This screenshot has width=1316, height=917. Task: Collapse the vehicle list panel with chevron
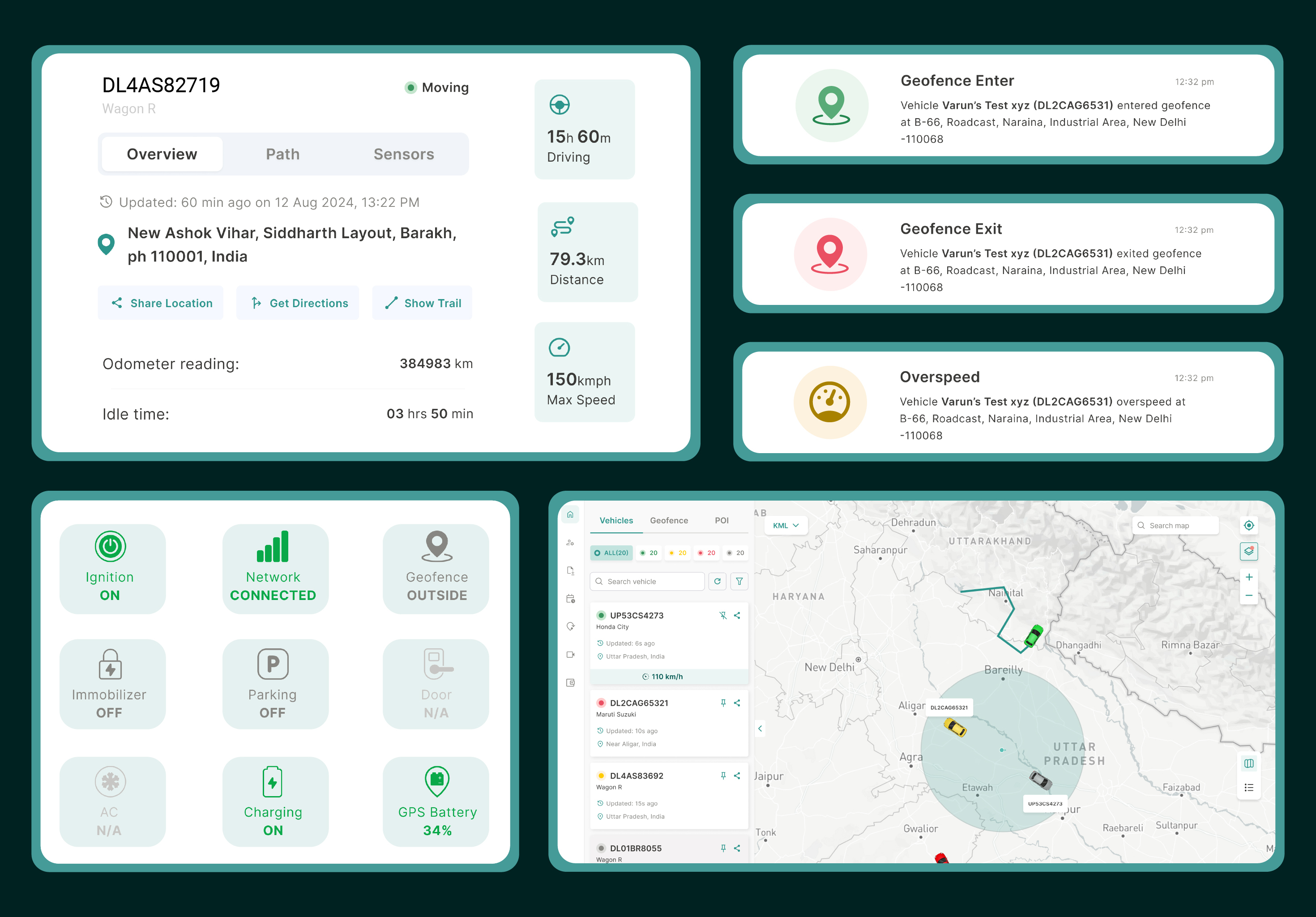click(760, 728)
